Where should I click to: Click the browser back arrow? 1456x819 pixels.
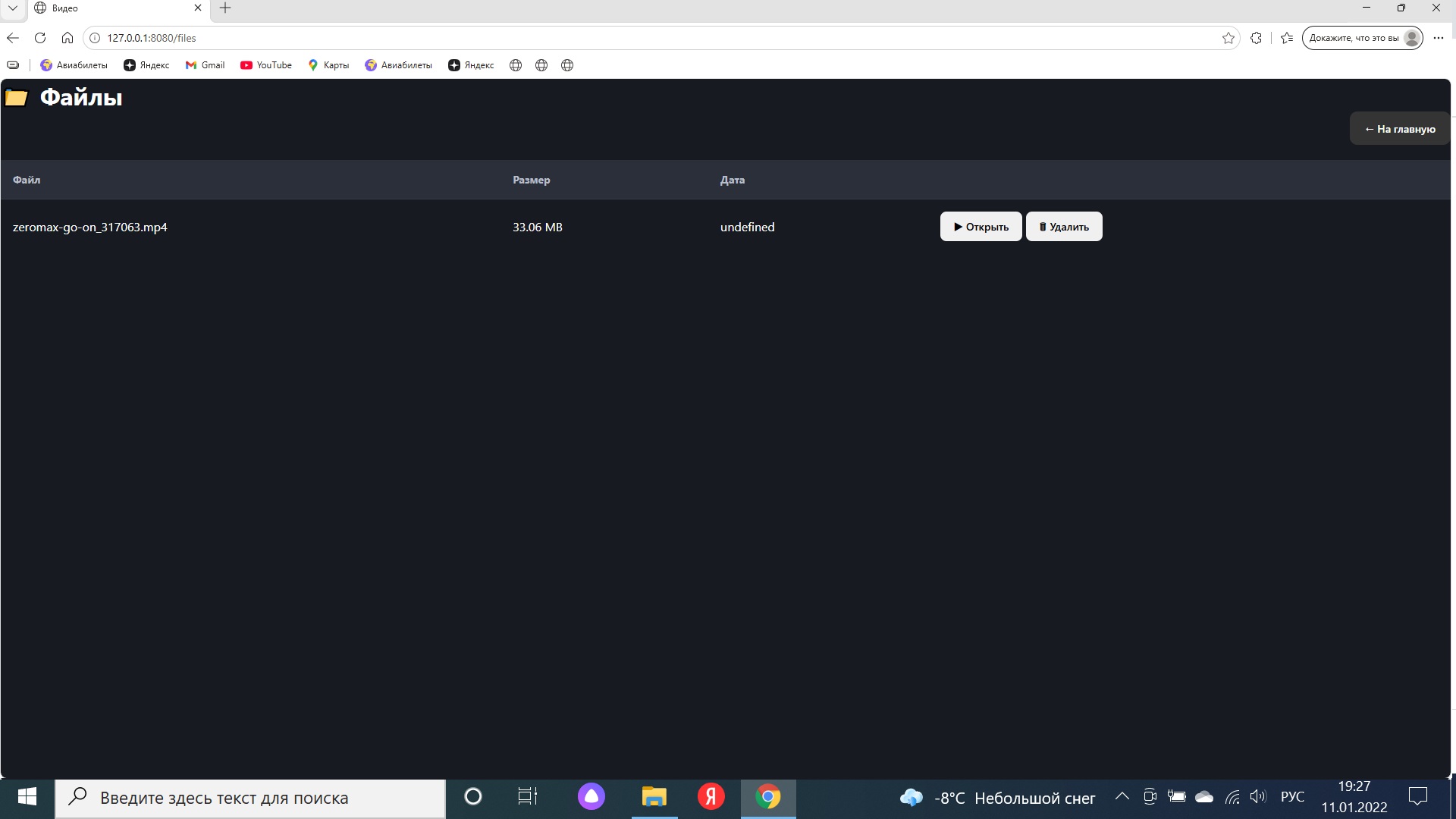(13, 38)
